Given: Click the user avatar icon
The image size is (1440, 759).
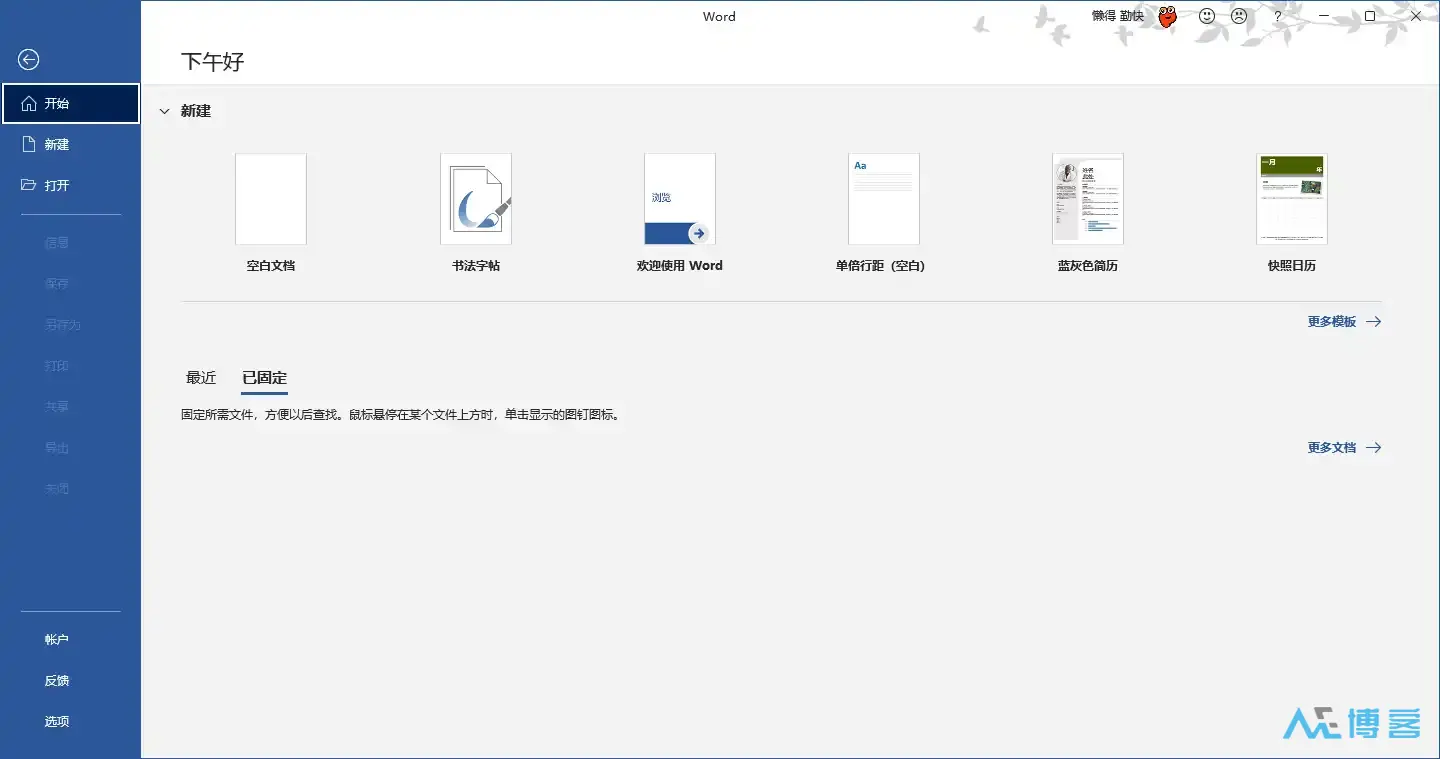Looking at the screenshot, I should pyautogui.click(x=1167, y=16).
